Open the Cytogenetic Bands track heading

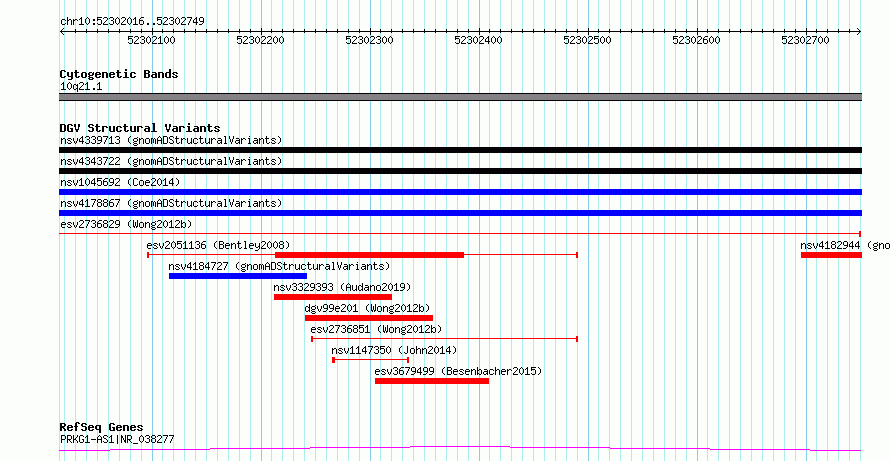click(119, 74)
